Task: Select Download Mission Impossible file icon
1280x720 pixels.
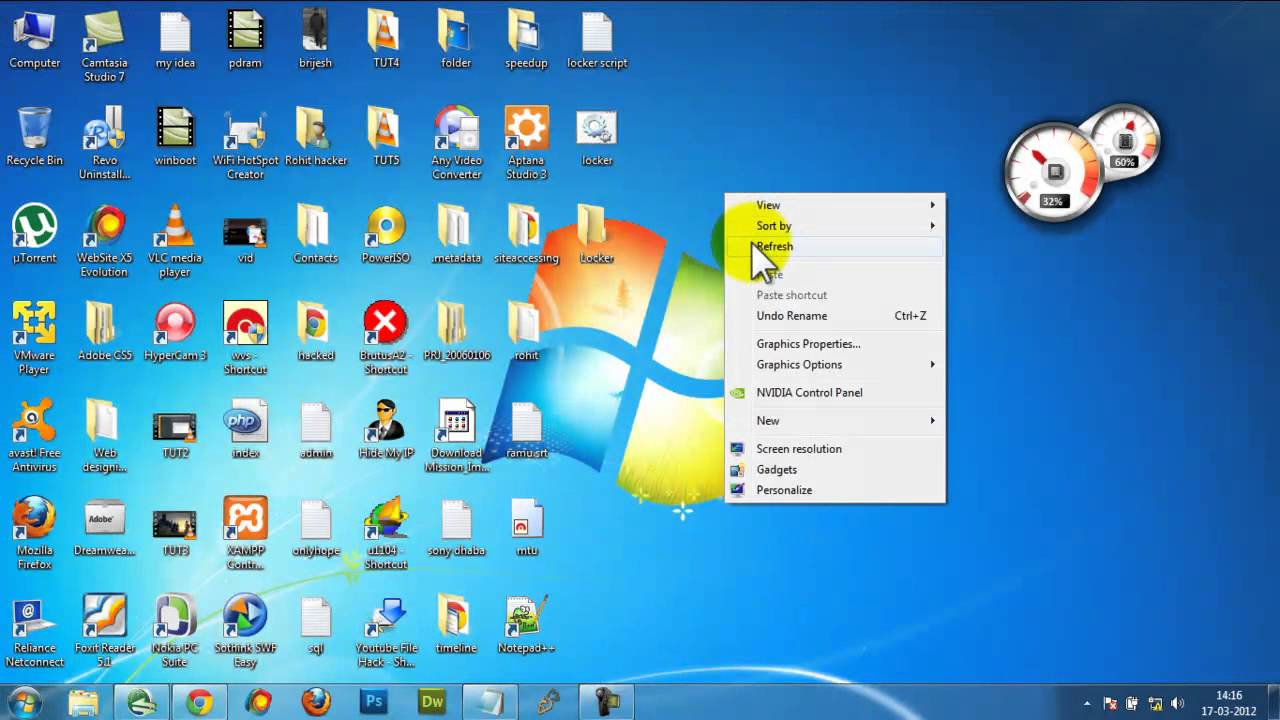Action: 456,437
